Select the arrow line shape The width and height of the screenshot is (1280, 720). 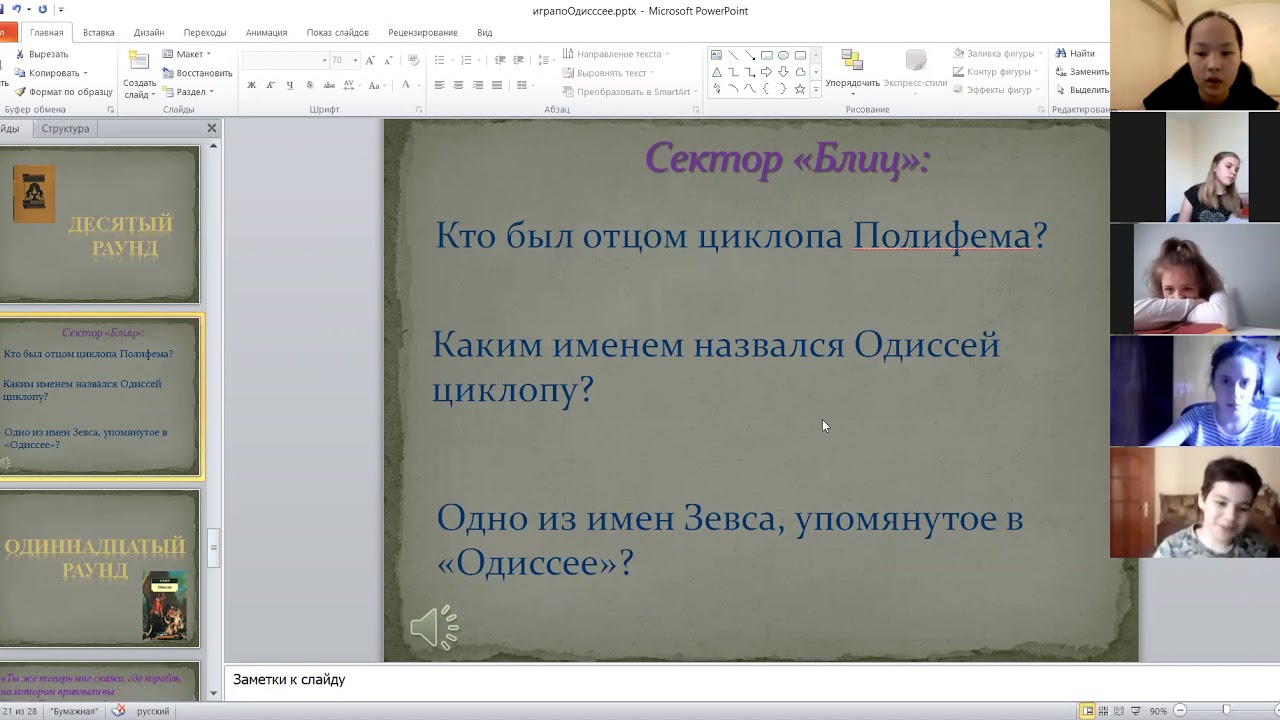click(x=750, y=55)
